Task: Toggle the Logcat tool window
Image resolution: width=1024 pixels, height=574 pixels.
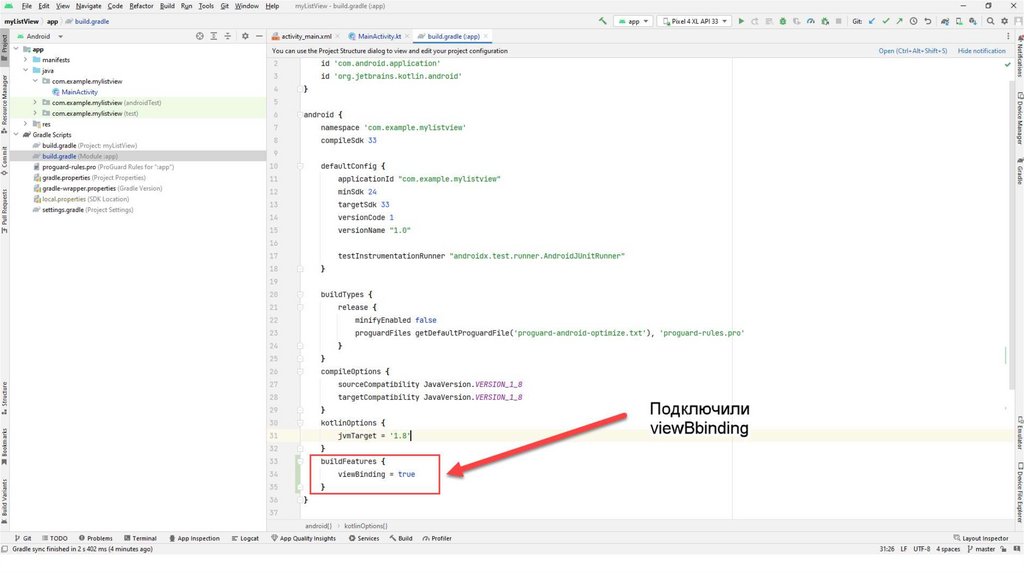Action: click(245, 538)
